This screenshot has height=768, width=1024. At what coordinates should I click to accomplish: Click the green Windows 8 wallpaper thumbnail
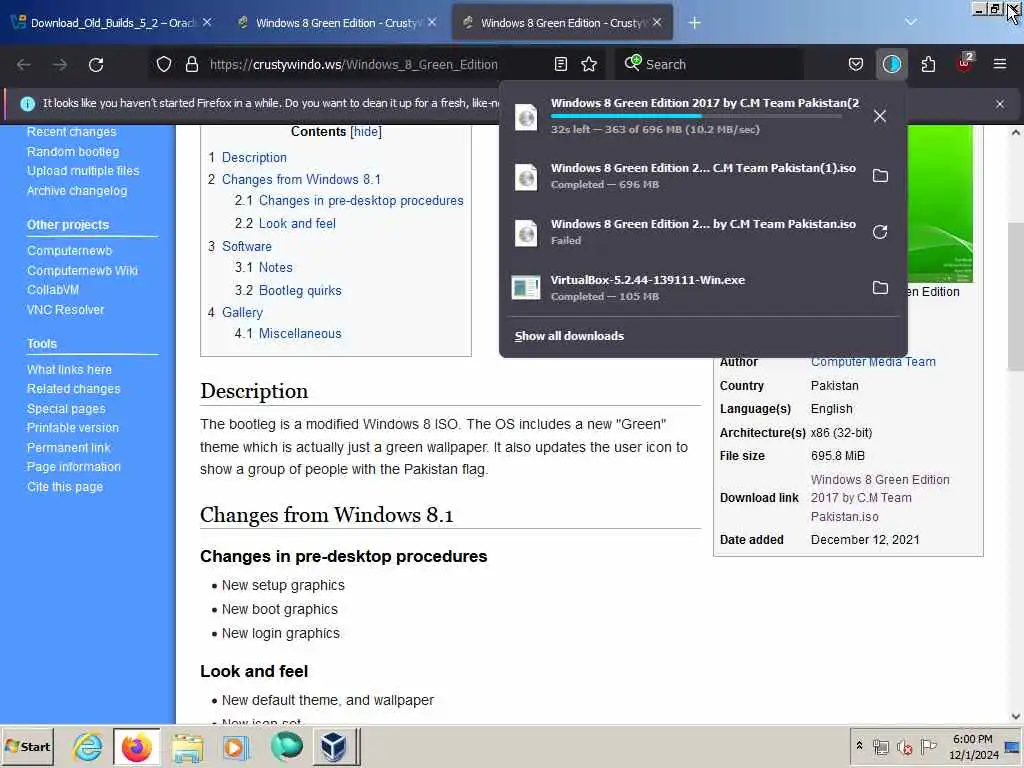(940, 204)
